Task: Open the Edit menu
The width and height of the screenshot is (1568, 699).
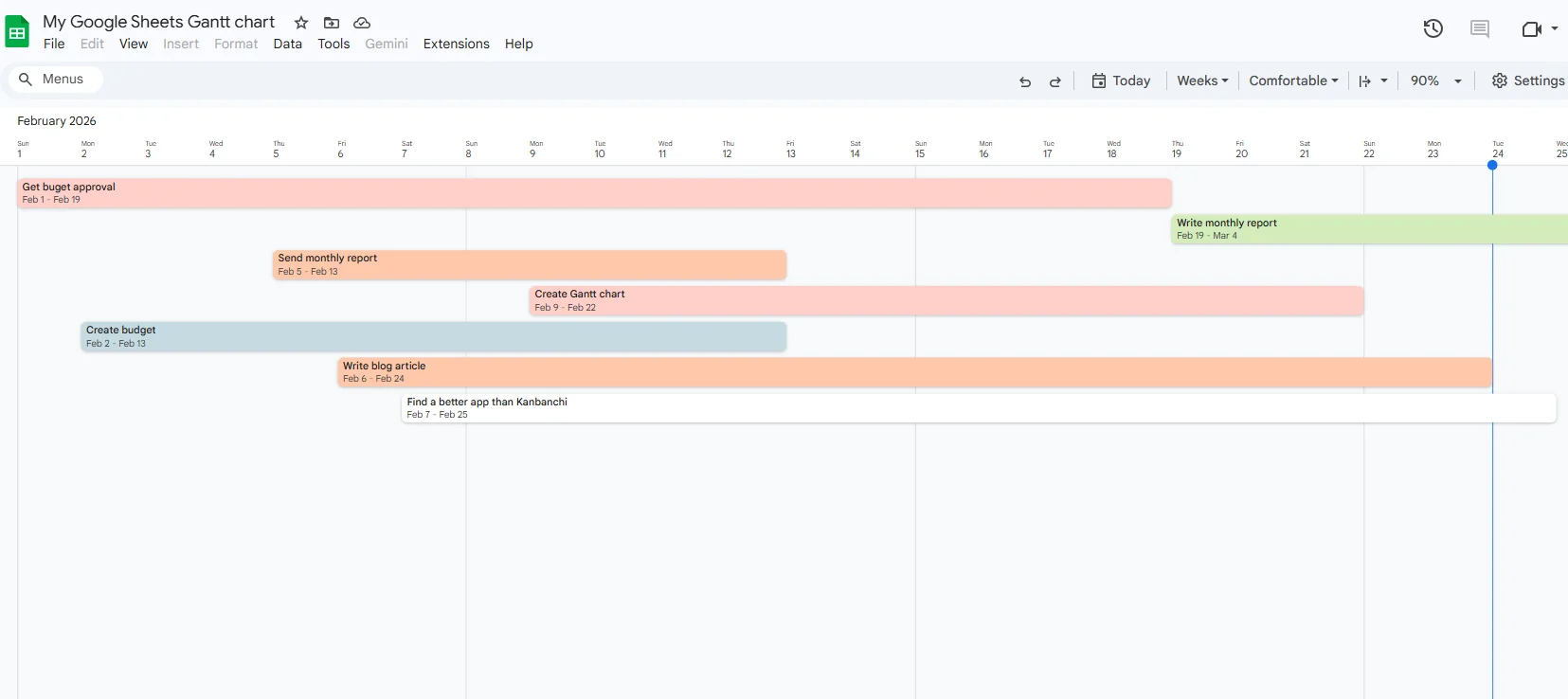Action: 92,44
